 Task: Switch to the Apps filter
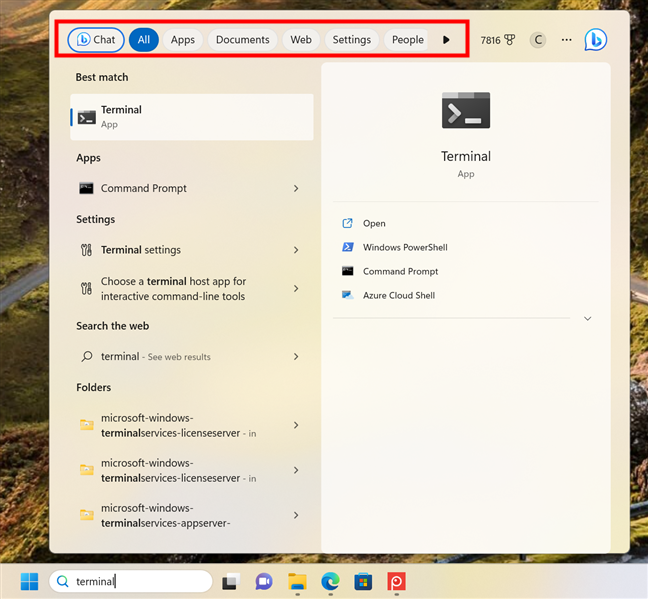183,40
